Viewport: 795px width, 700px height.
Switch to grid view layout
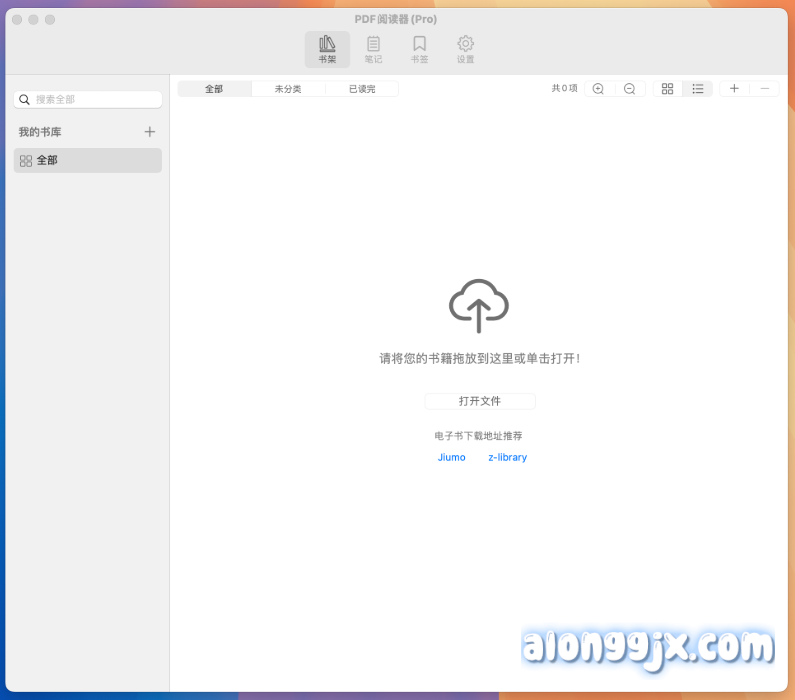point(667,89)
